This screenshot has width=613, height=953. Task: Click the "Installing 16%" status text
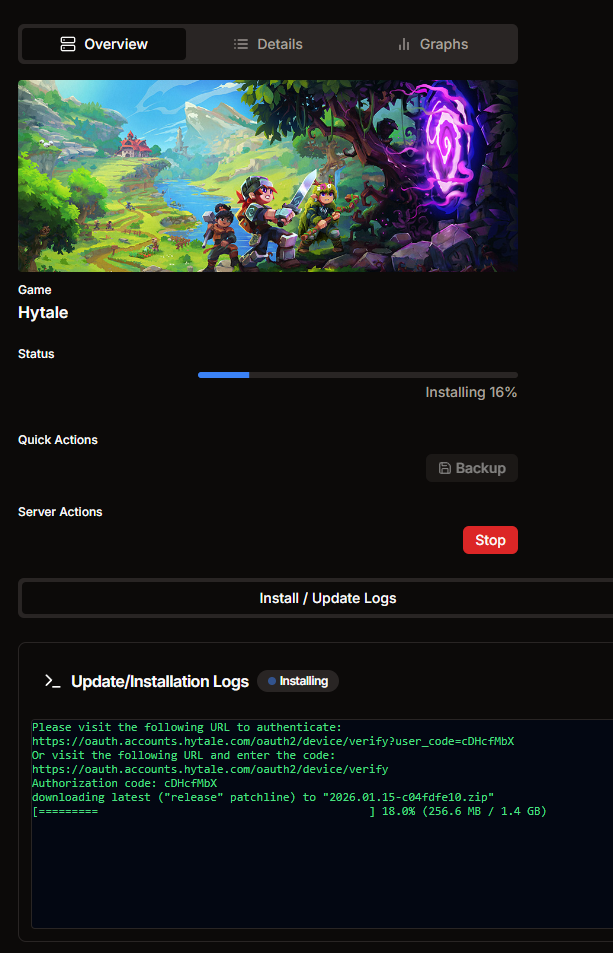coord(471,392)
